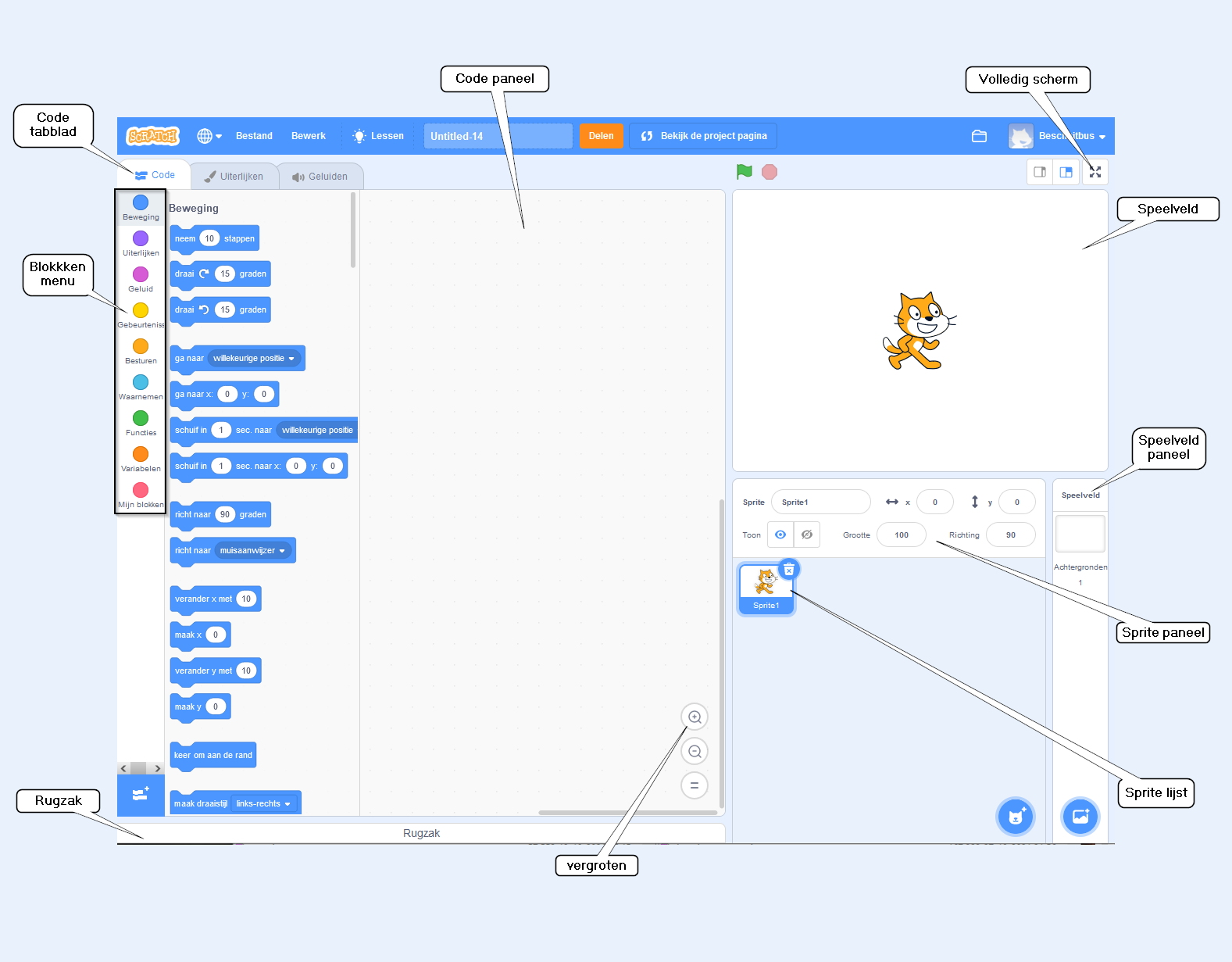
Task: Hide the sprite using crossed-eye icon
Action: (807, 535)
